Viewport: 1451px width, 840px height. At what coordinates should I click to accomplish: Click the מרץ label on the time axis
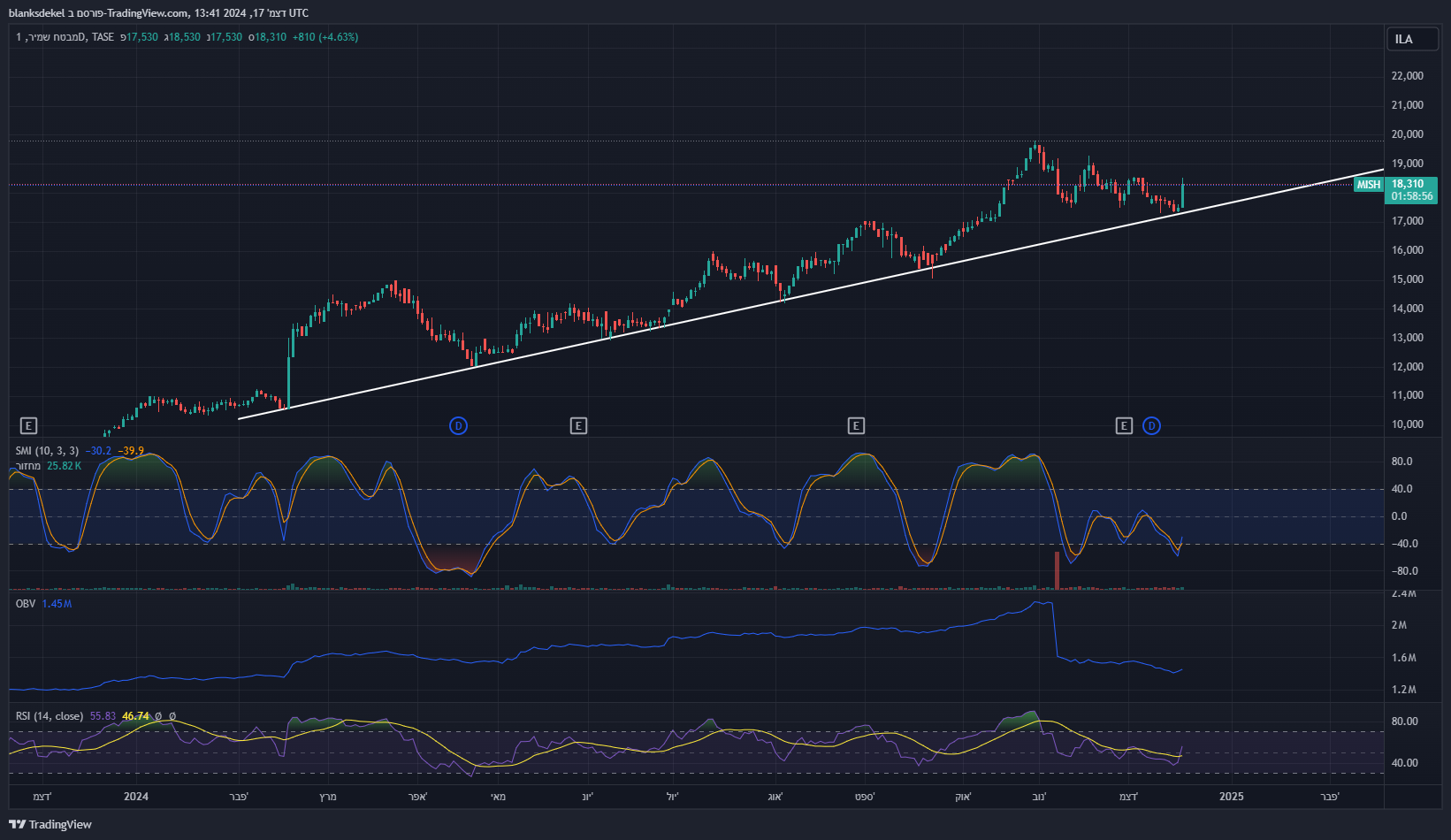click(328, 797)
